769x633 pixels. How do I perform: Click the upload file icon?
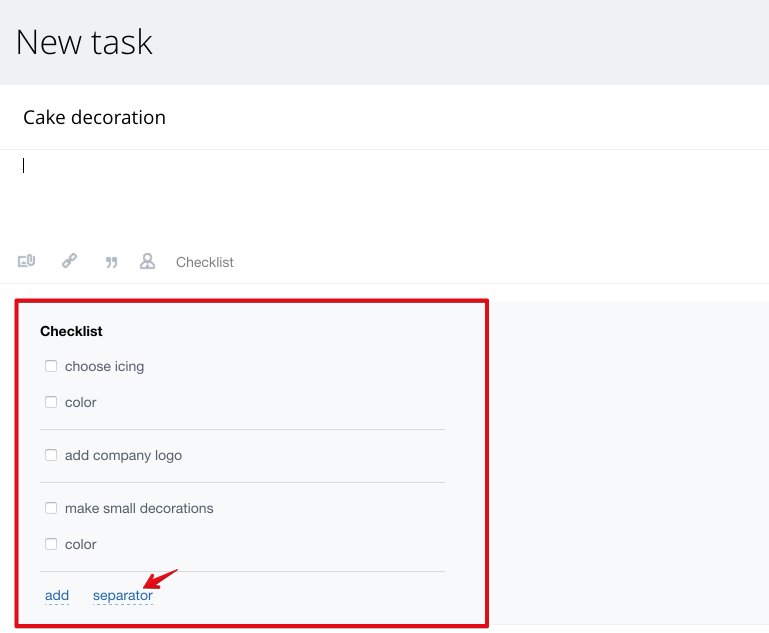(27, 262)
